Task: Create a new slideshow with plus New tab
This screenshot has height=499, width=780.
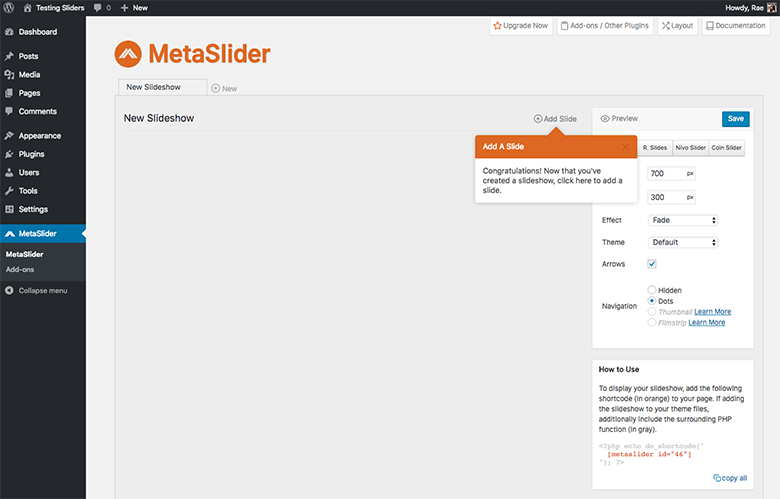Action: [224, 89]
